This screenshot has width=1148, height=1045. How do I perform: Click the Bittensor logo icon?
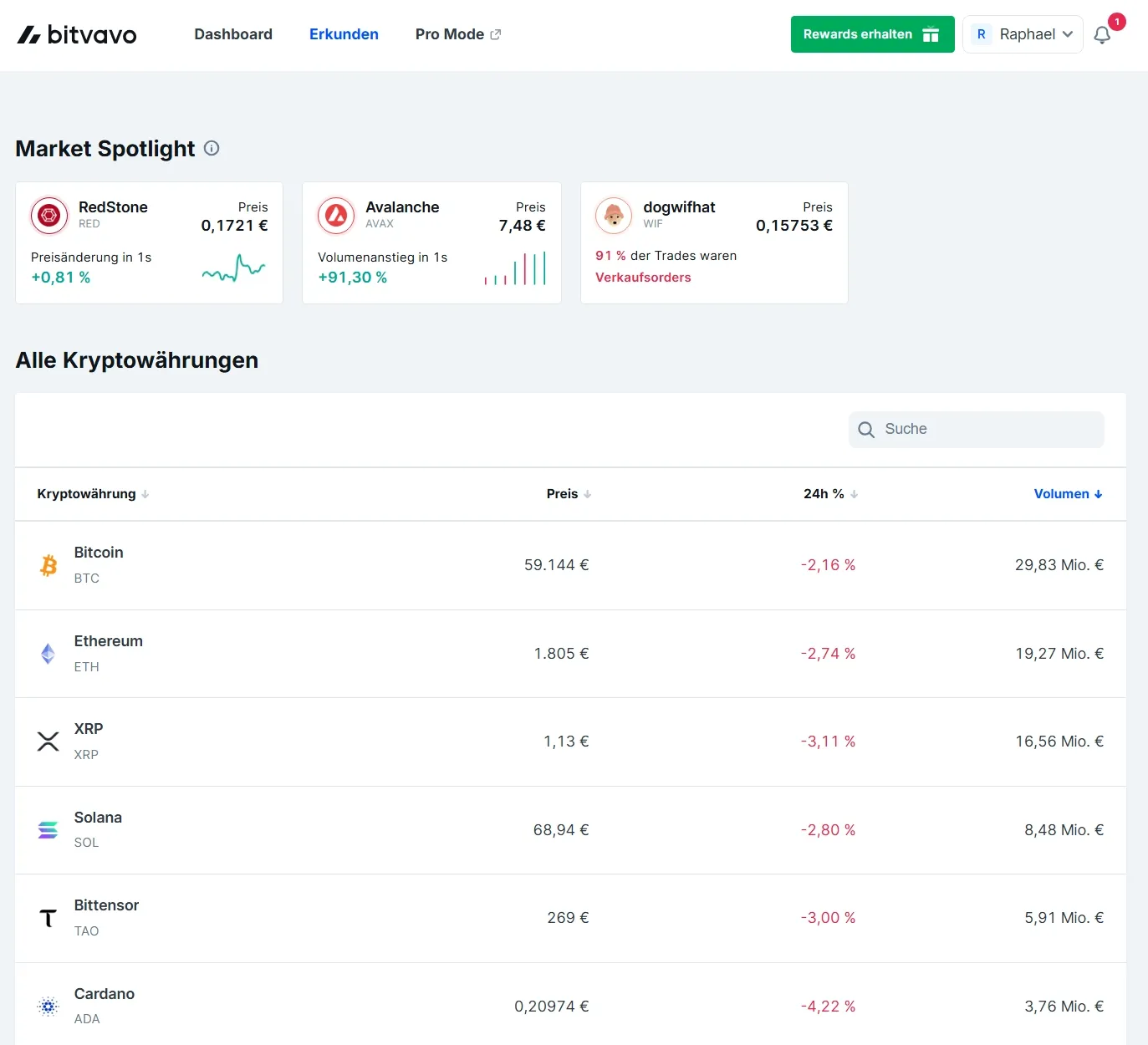pos(48,918)
